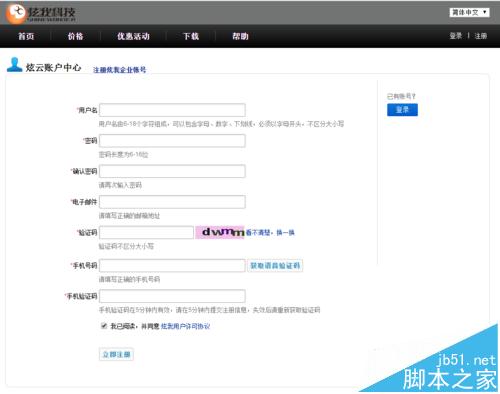Click the blue user account icon
The width and height of the screenshot is (500, 394).
pos(14,65)
